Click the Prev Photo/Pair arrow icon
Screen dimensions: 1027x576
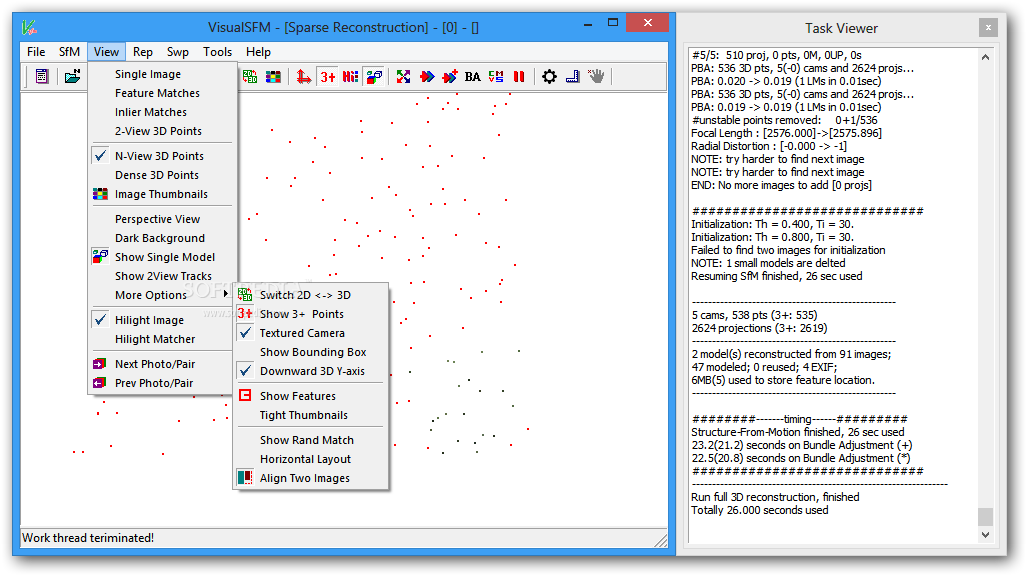pyautogui.click(x=100, y=383)
